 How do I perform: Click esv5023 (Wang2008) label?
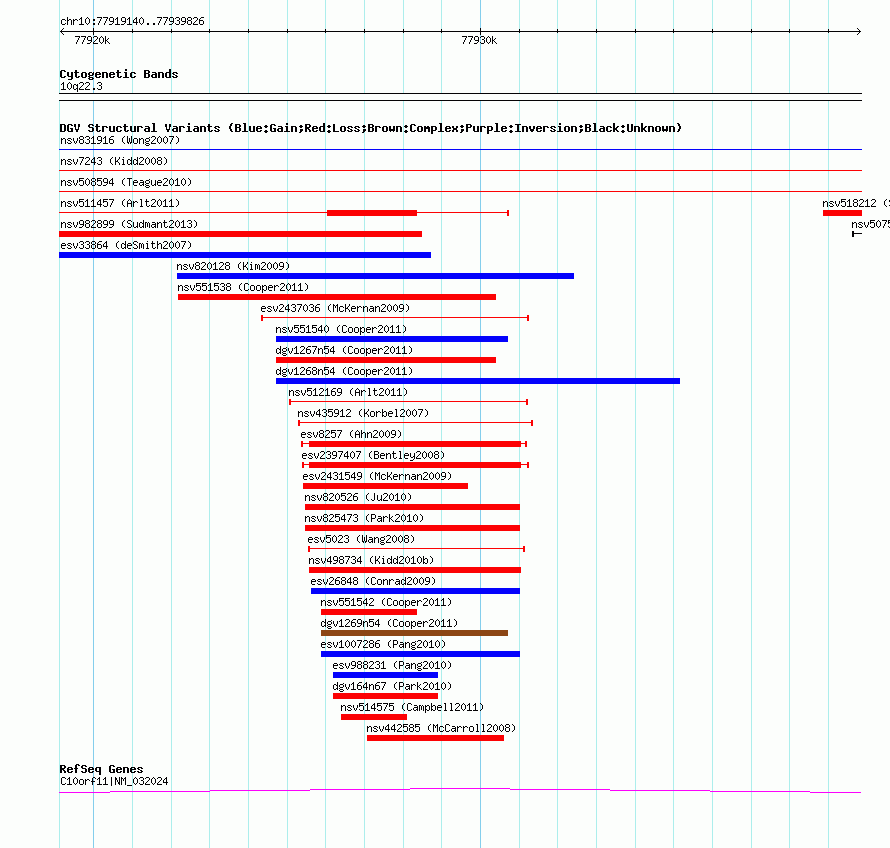pyautogui.click(x=361, y=539)
